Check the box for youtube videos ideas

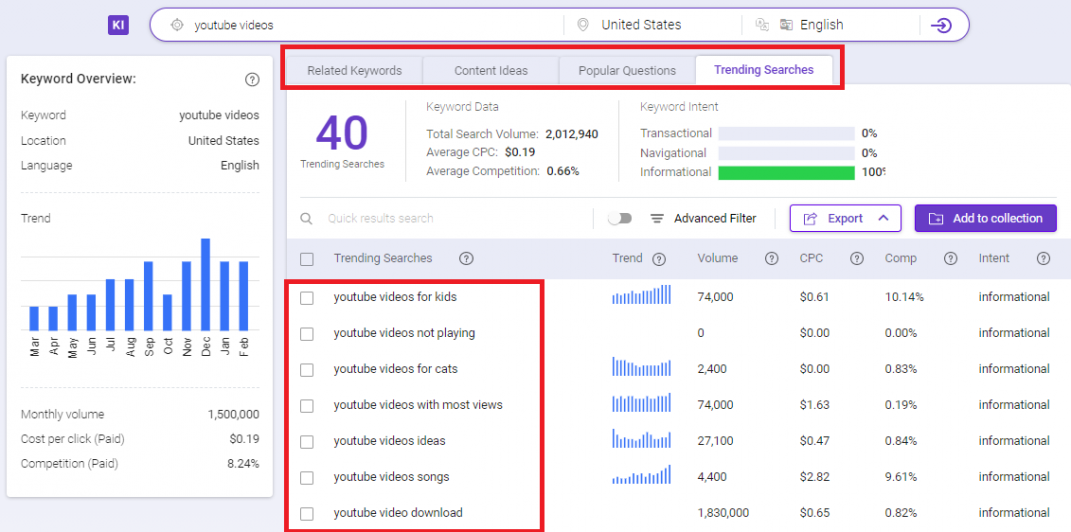[307, 442]
